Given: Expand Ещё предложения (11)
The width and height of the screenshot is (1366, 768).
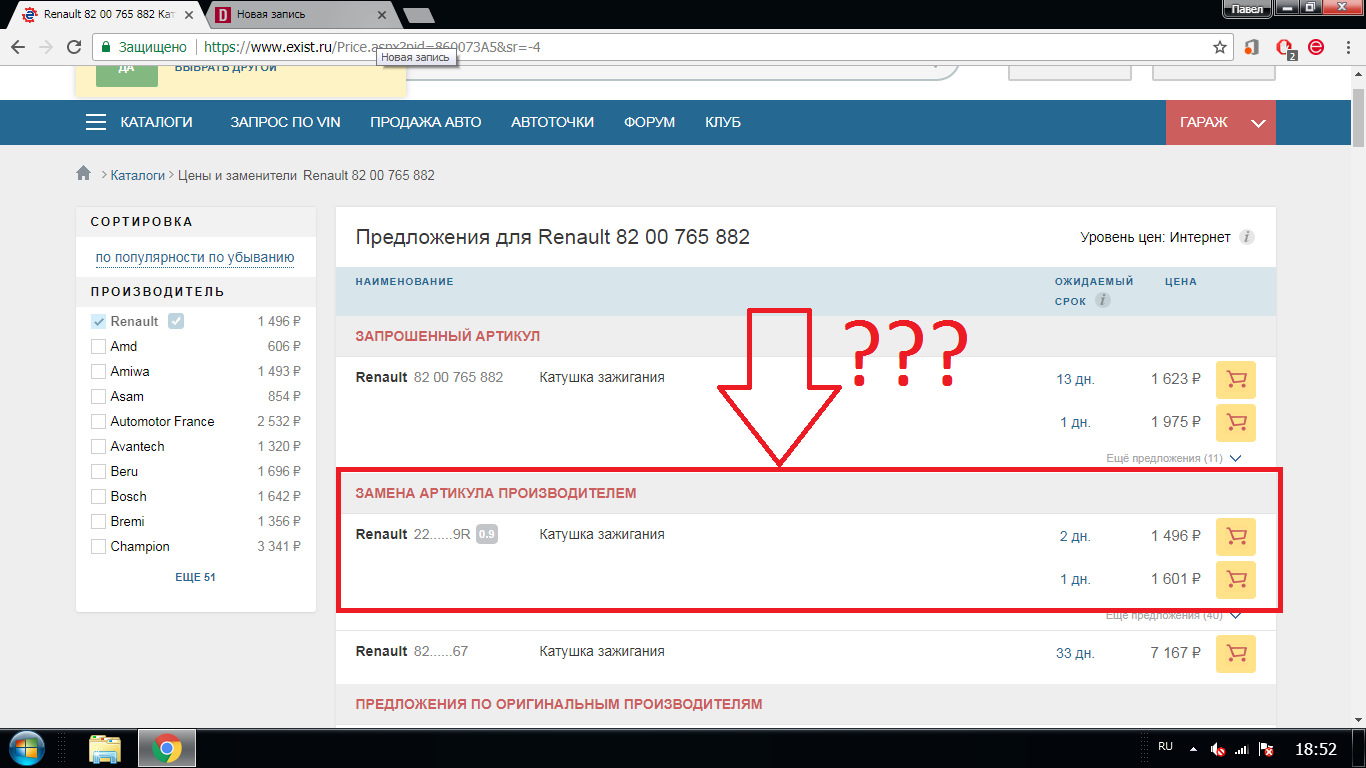Looking at the screenshot, I should coord(1173,458).
